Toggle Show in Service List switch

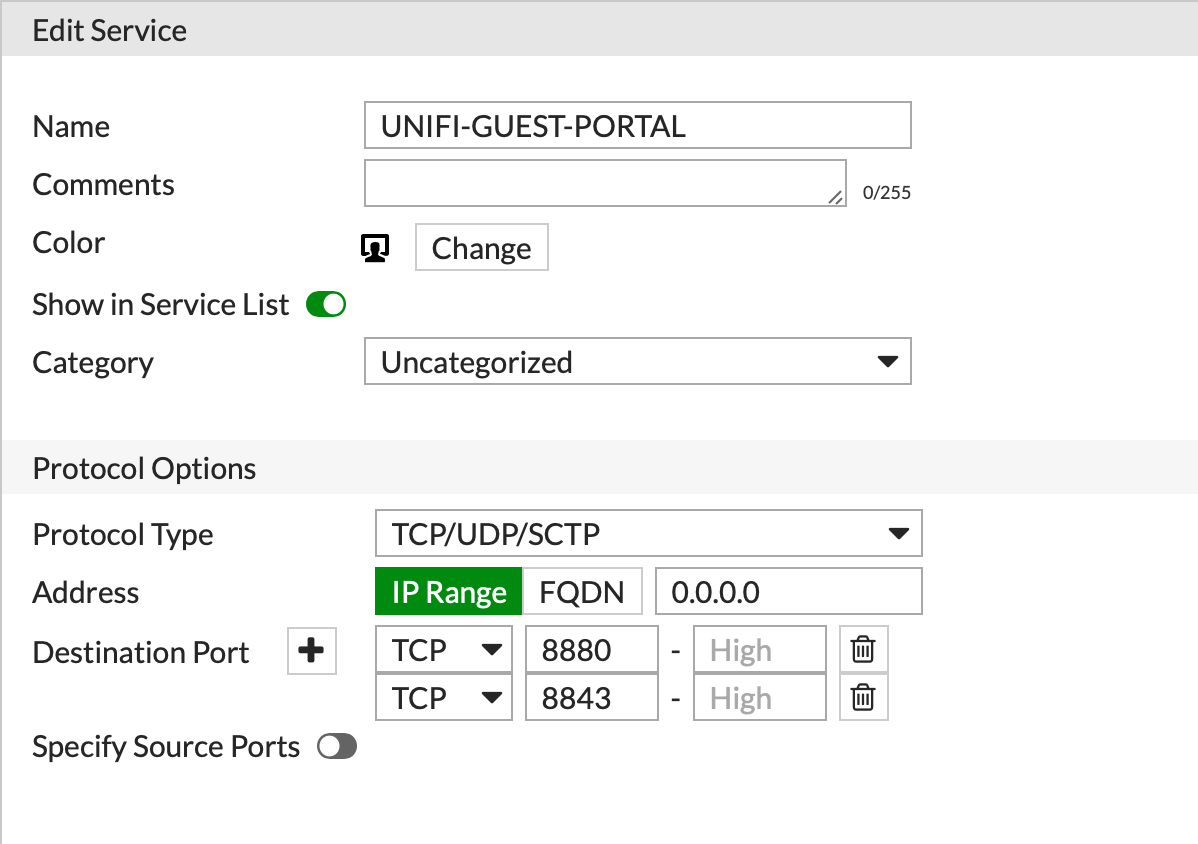point(326,305)
